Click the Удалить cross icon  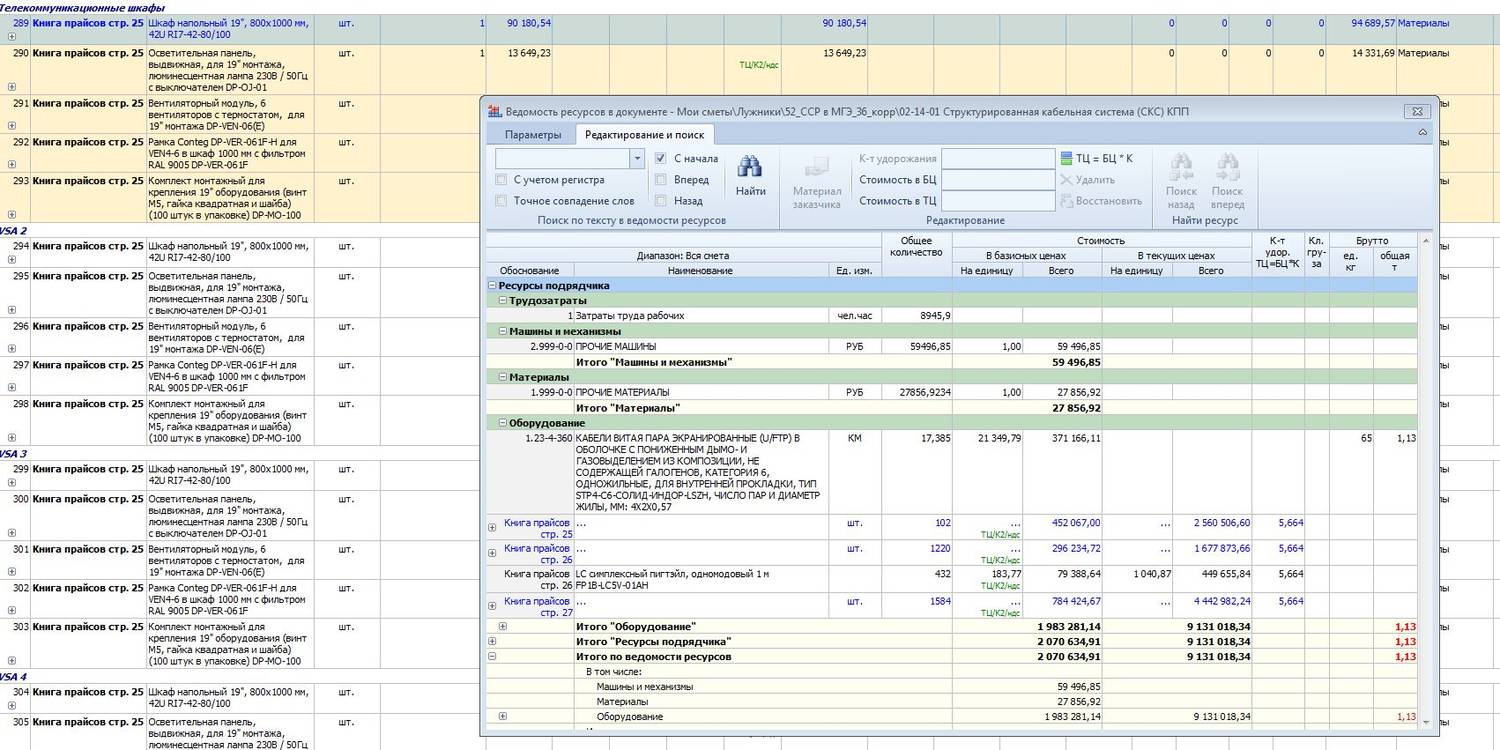[1067, 180]
